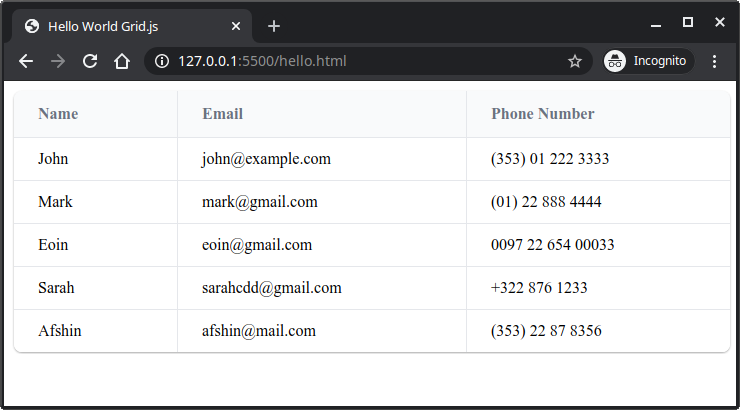740x410 pixels.
Task: Click the afshin@mail.com email cell
Action: [259, 331]
